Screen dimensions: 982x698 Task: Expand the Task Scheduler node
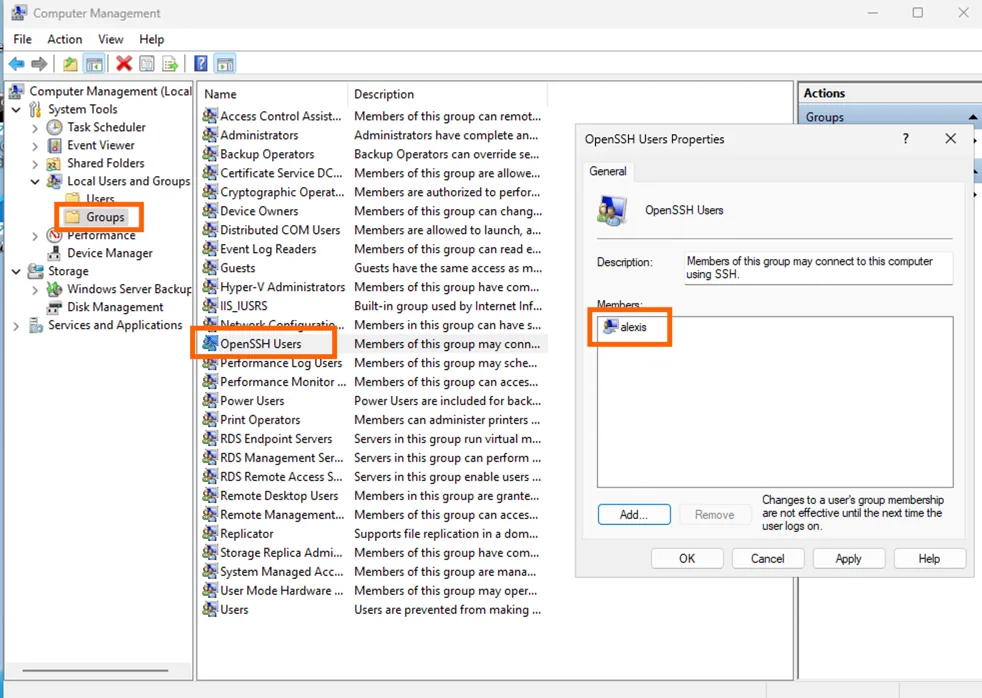pyautogui.click(x=35, y=128)
